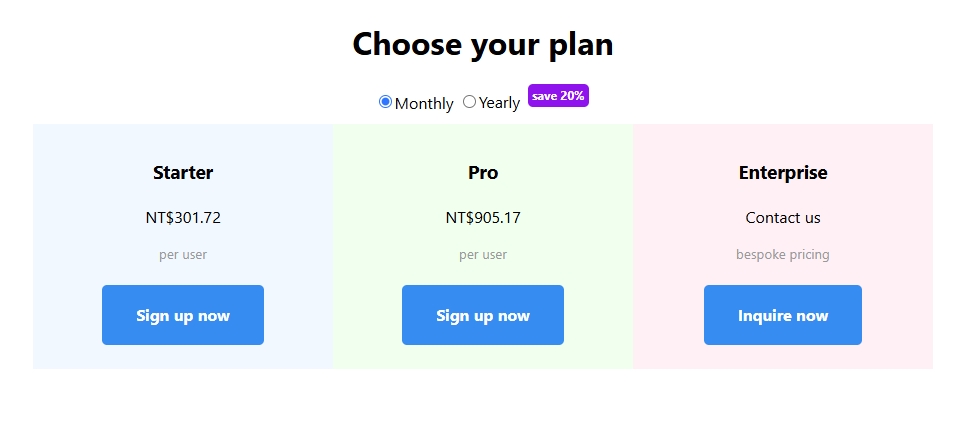Image resolution: width=976 pixels, height=428 pixels.
Task: Select the Monthly billing radio button
Action: point(385,102)
